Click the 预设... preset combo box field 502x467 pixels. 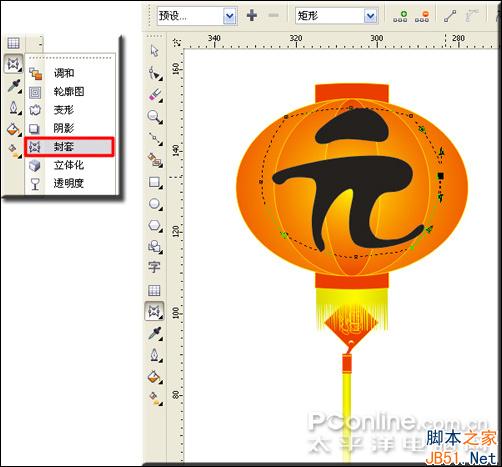click(197, 16)
